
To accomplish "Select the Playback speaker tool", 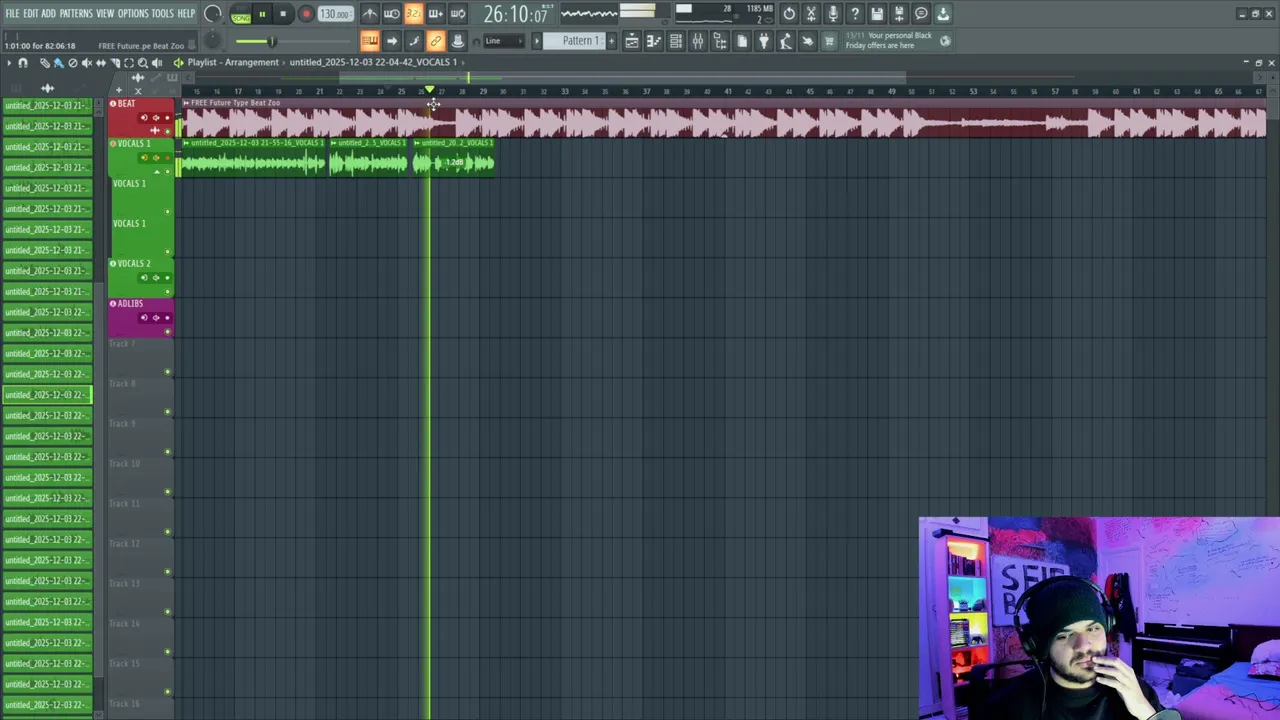I will (156, 63).
